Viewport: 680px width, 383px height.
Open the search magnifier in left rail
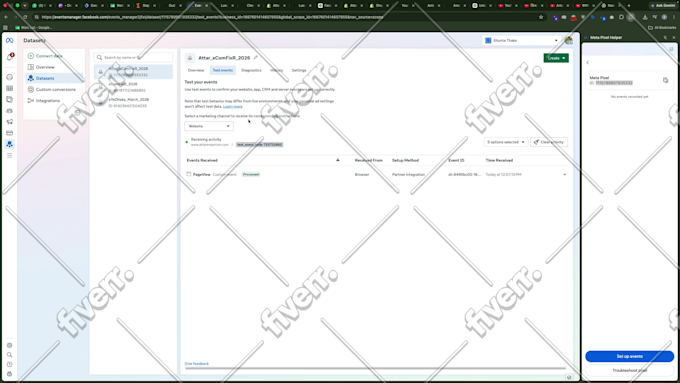[10, 355]
